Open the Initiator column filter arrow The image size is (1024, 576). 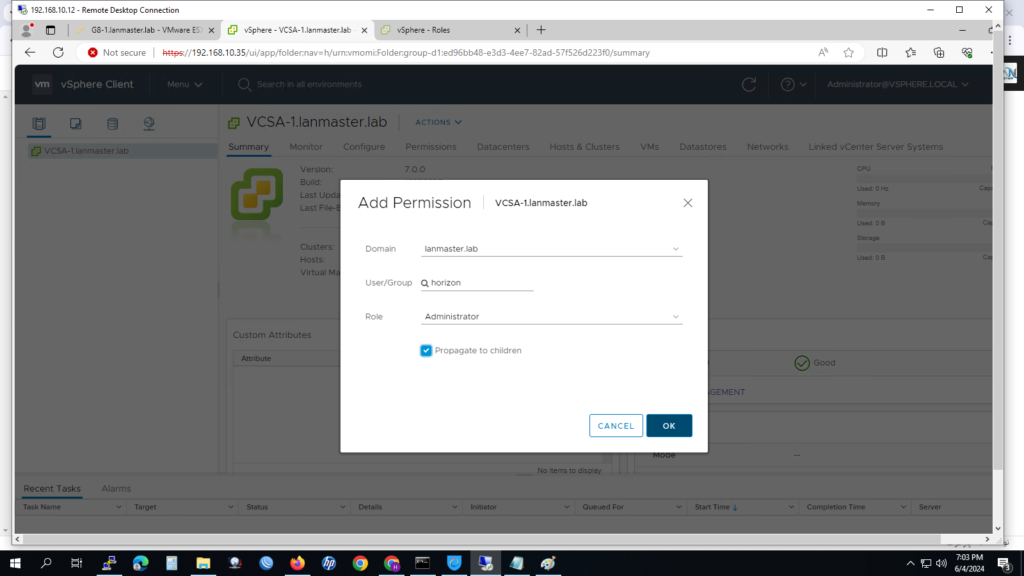tap(566, 507)
